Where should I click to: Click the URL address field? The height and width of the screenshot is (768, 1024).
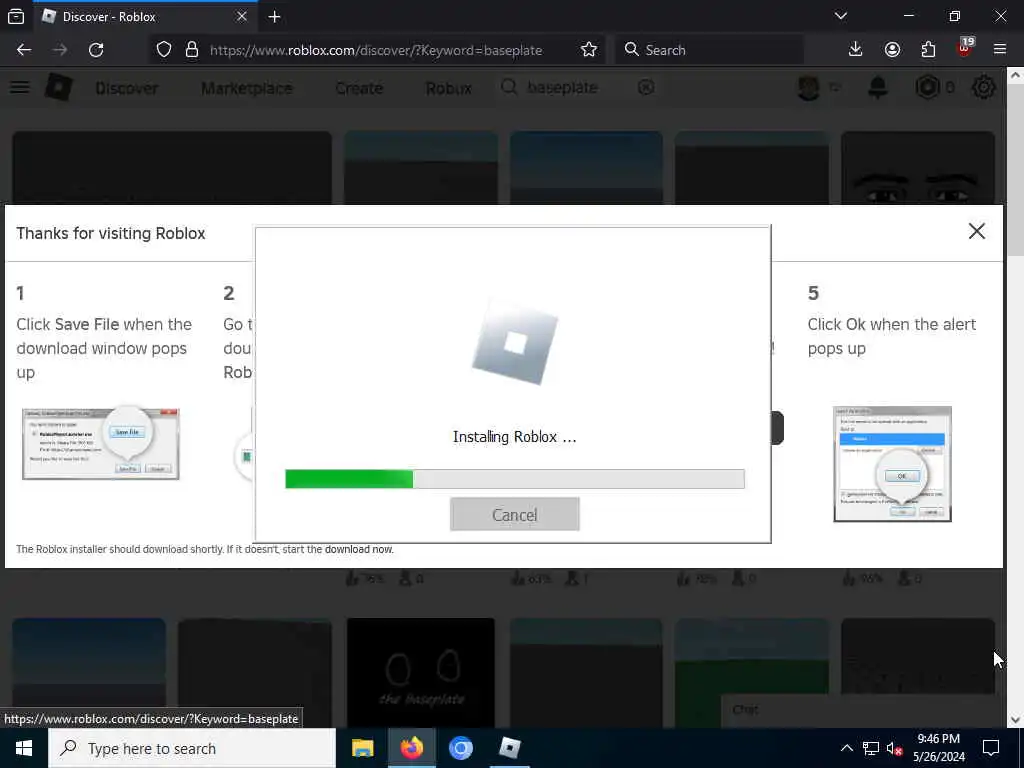tap(376, 50)
